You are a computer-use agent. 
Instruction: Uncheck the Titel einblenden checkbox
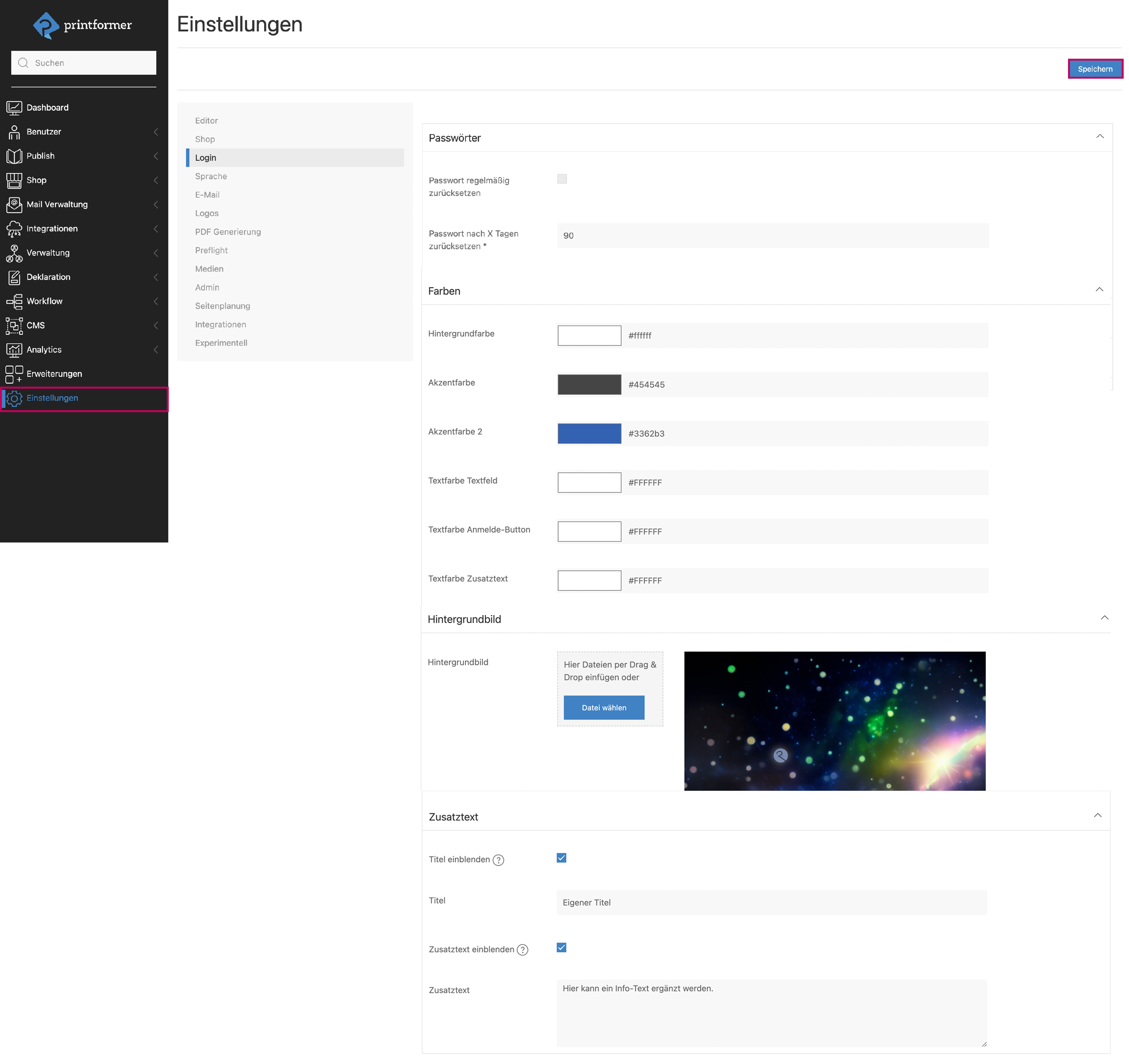click(561, 858)
